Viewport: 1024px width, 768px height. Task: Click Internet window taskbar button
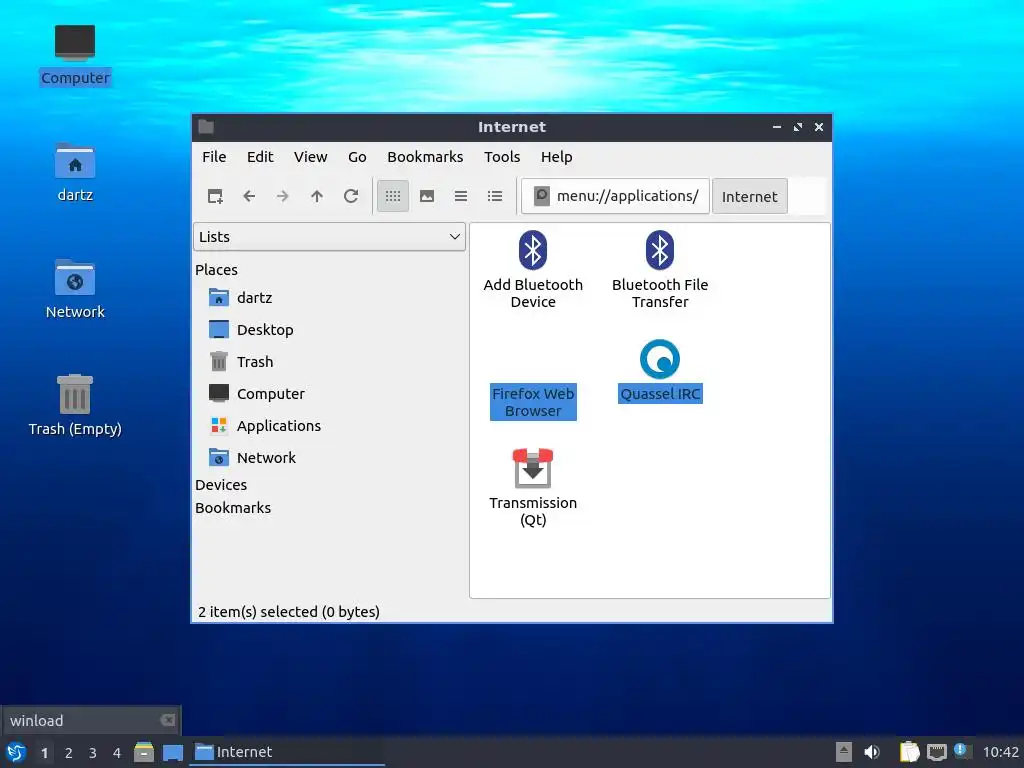click(287, 752)
